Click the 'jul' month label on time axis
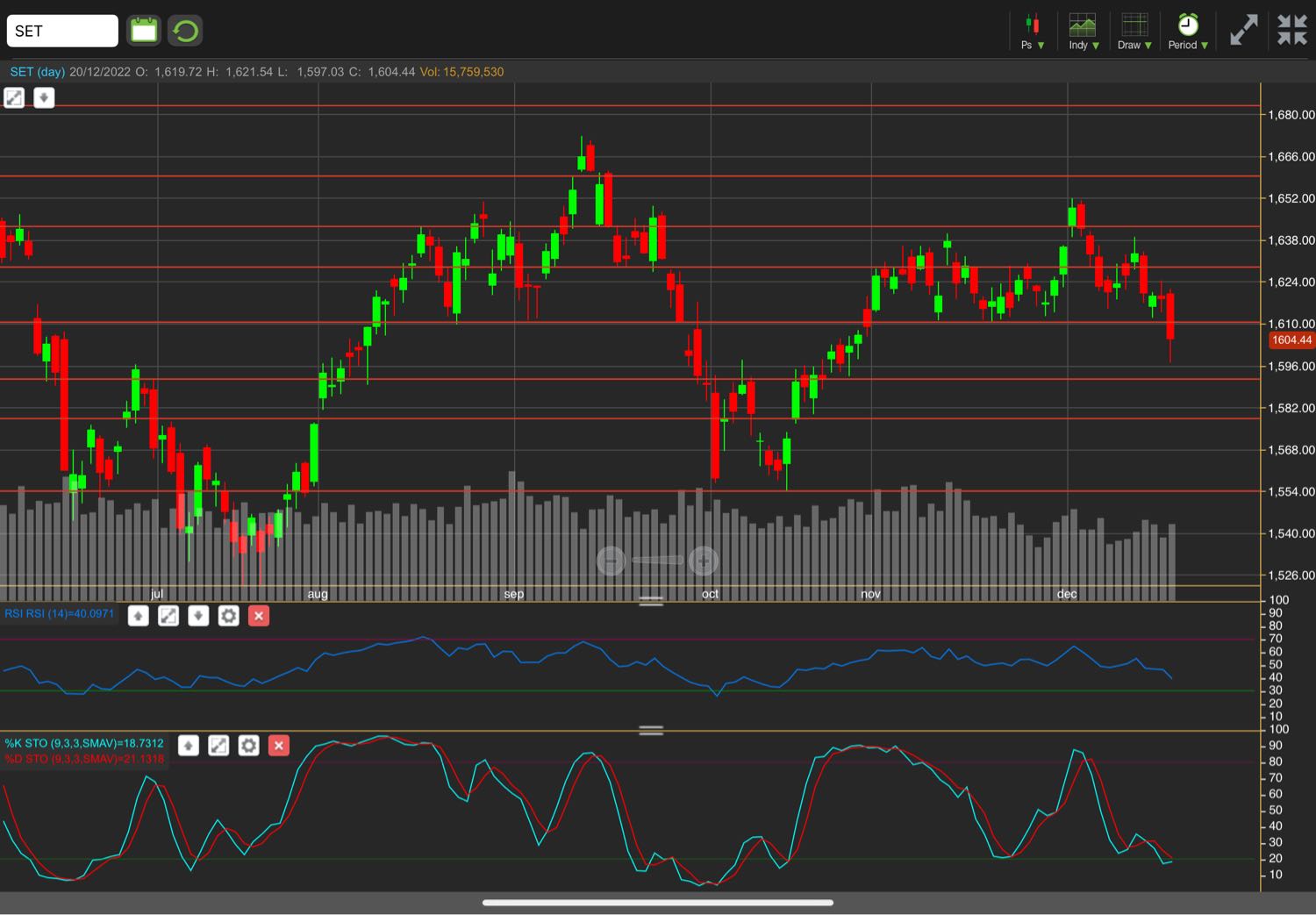Screen dimensions: 1316x915 click(x=157, y=594)
